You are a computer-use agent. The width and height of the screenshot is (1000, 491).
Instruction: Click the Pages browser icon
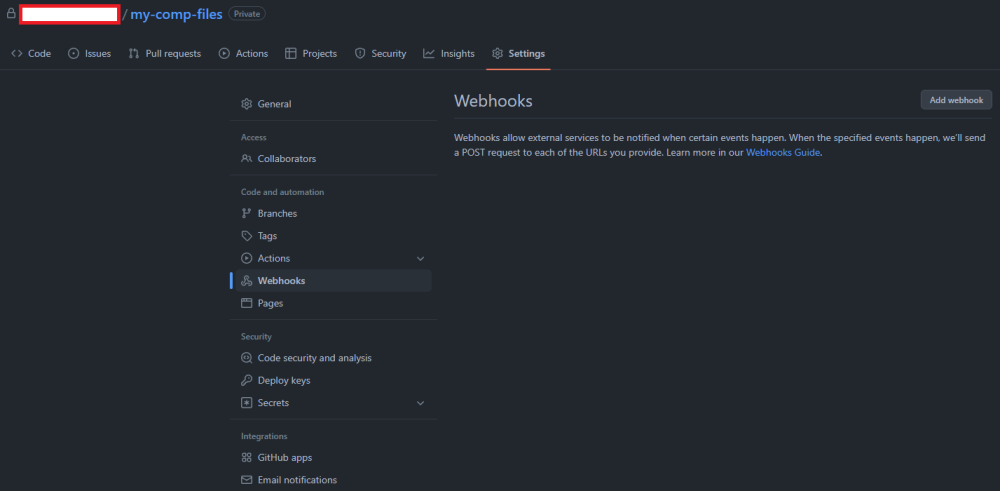[x=247, y=303]
